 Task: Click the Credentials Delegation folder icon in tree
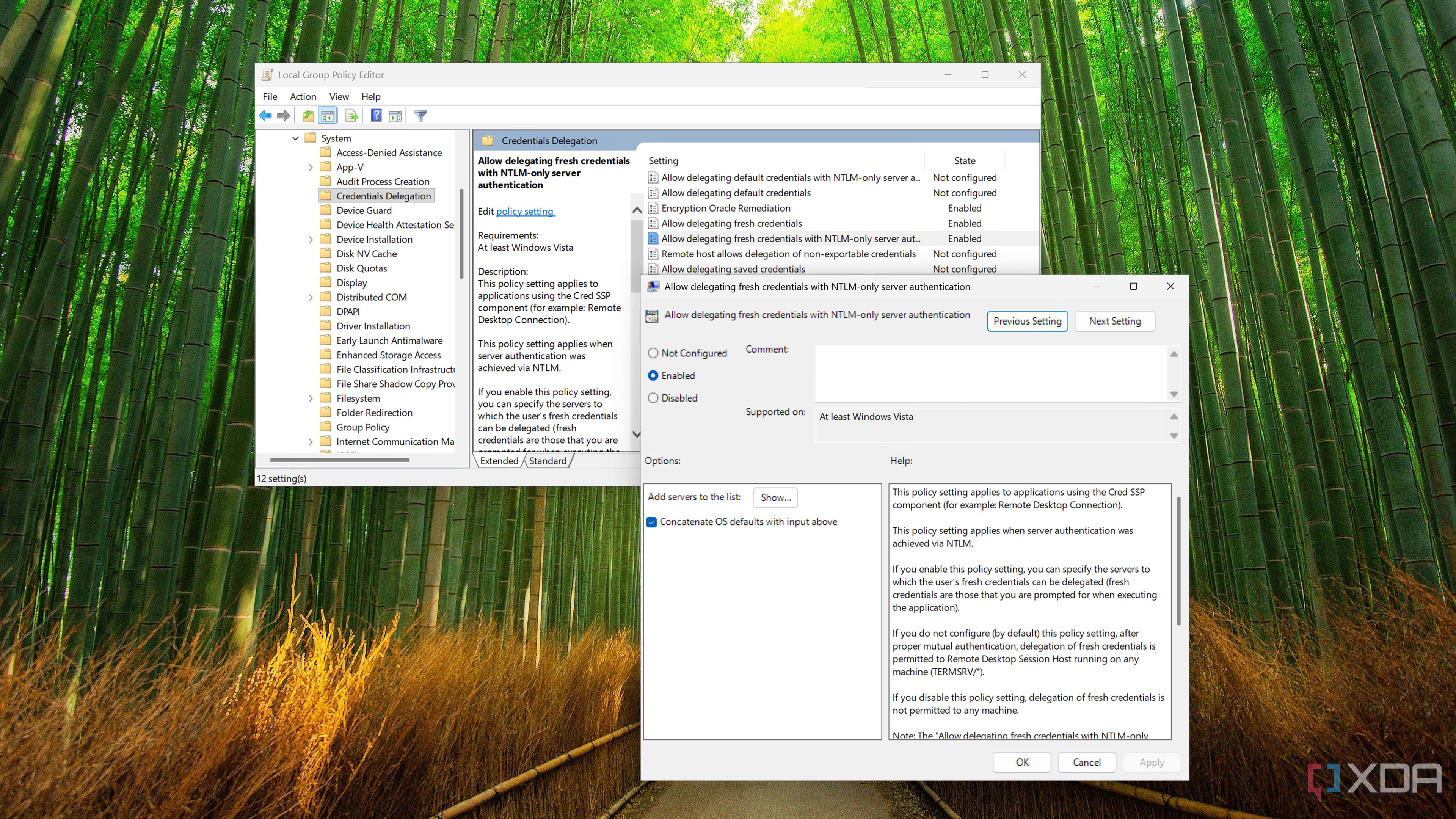pos(326,196)
